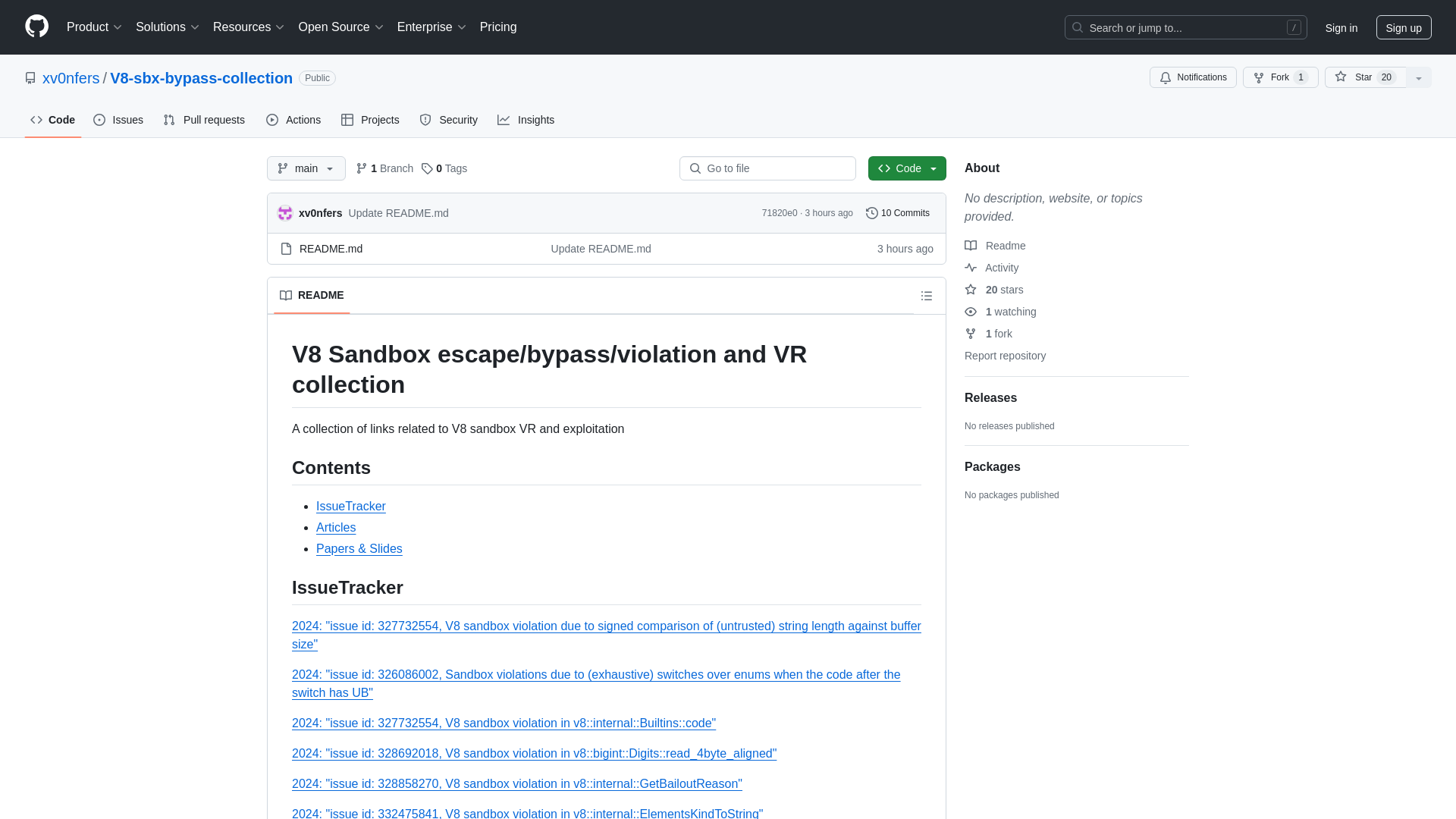1456x819 pixels.
Task: Open the Packages section heading
Action: click(992, 467)
